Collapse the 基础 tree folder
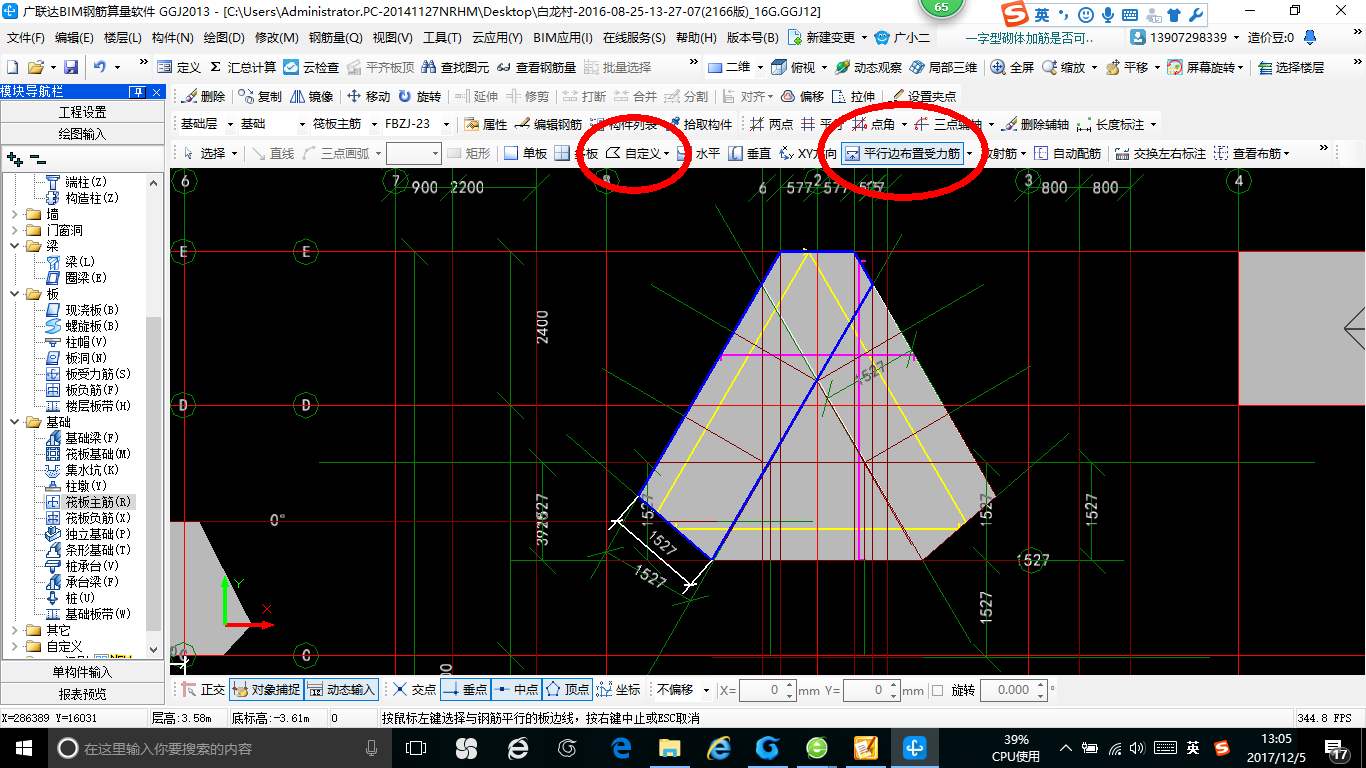This screenshot has width=1366, height=768. point(13,422)
